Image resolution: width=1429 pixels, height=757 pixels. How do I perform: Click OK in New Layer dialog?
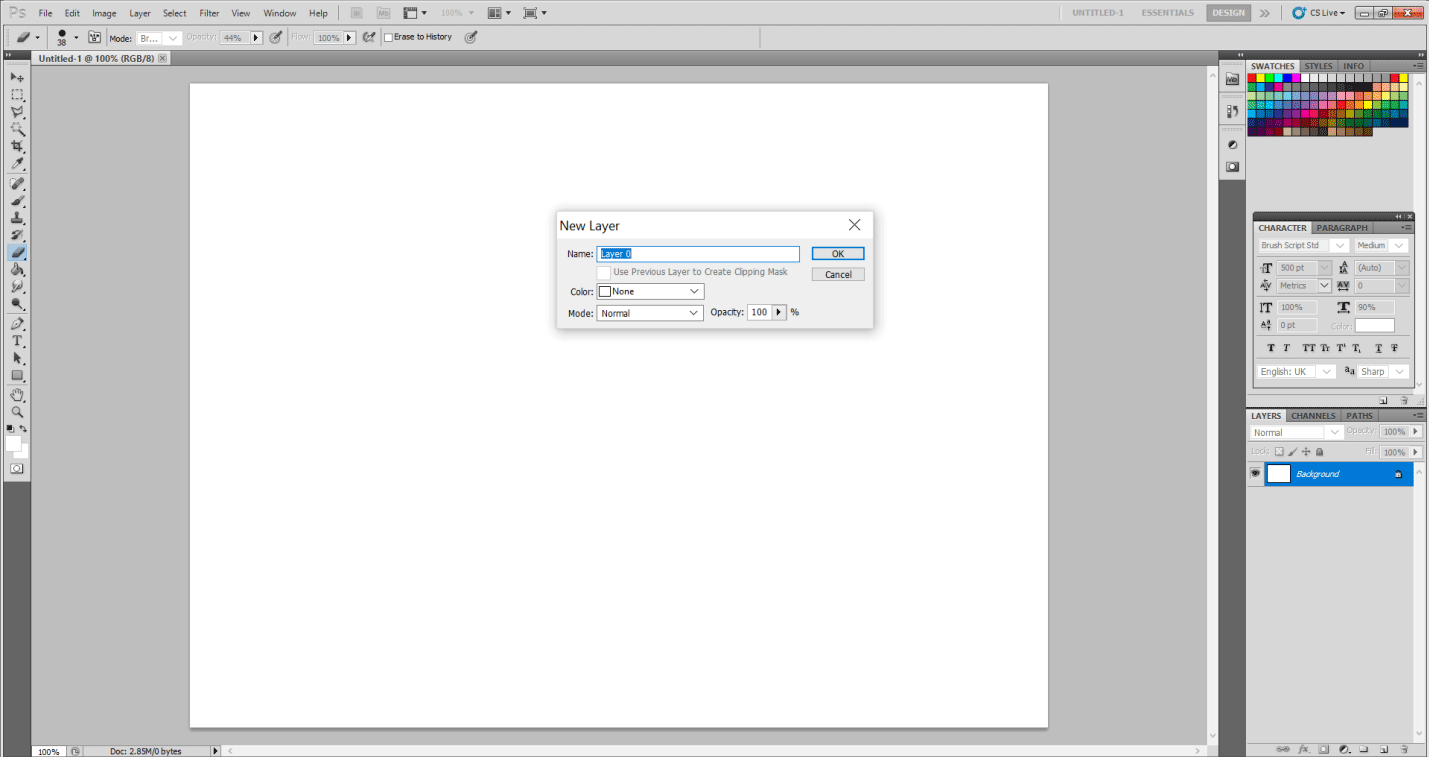tap(838, 254)
